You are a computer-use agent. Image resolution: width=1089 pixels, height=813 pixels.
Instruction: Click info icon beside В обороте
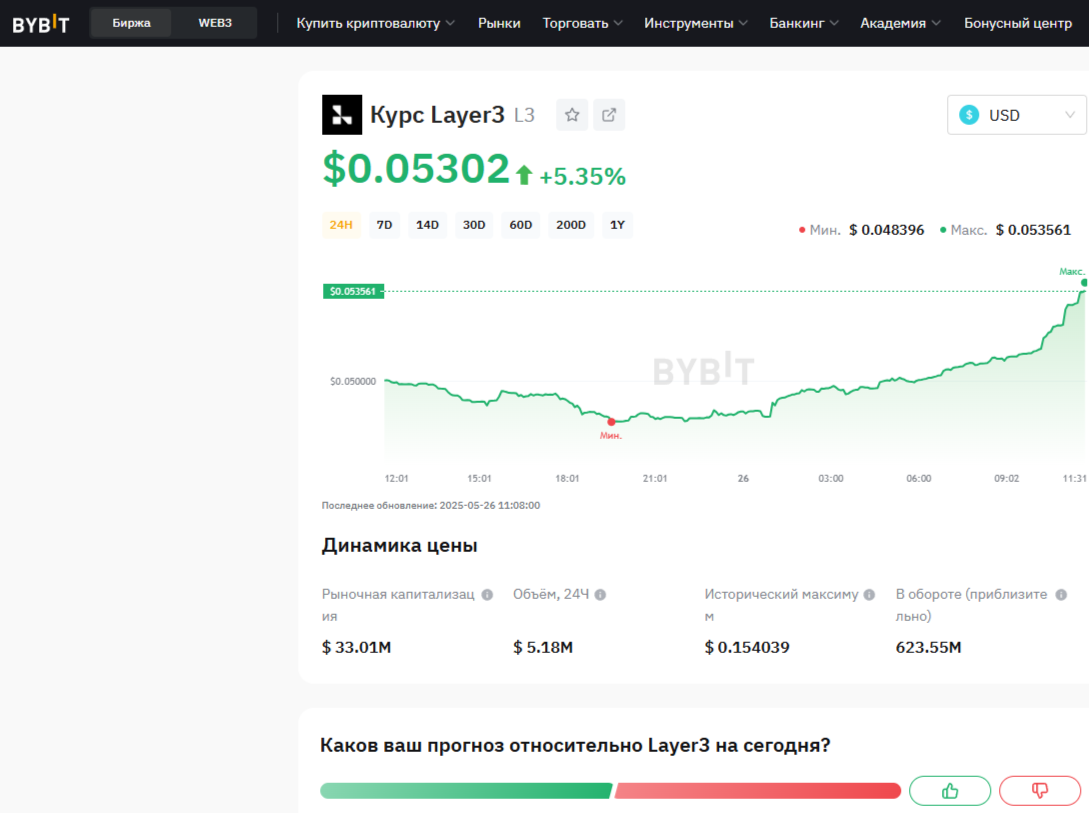1061,595
